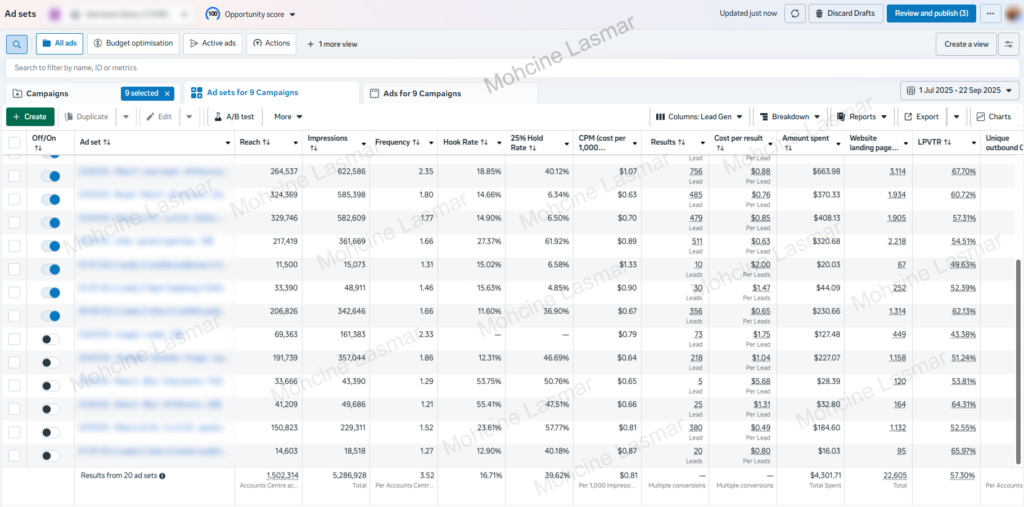This screenshot has height=507, width=1024.
Task: Click the search magnifier icon
Action: click(x=17, y=44)
